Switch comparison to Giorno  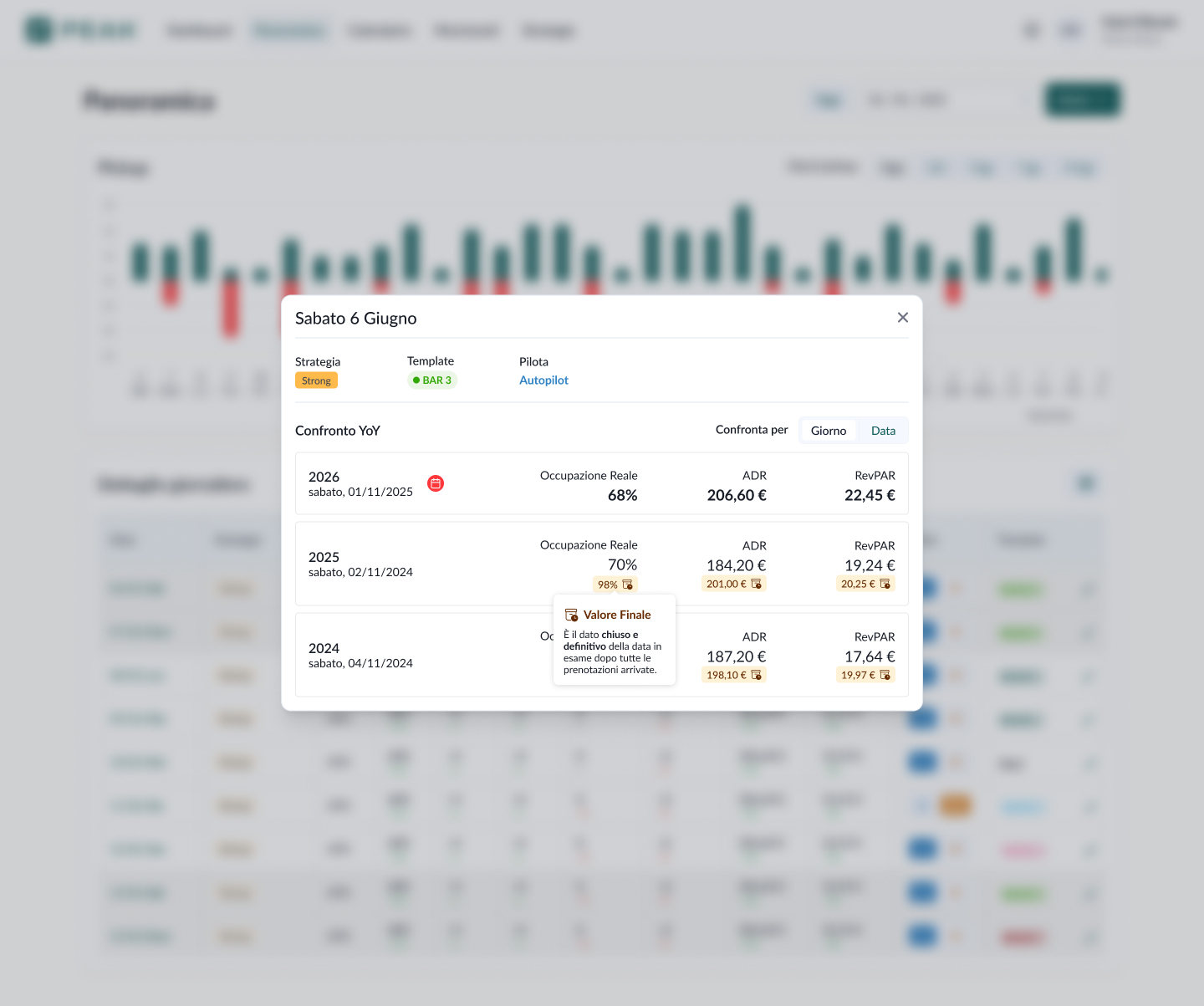coord(829,431)
